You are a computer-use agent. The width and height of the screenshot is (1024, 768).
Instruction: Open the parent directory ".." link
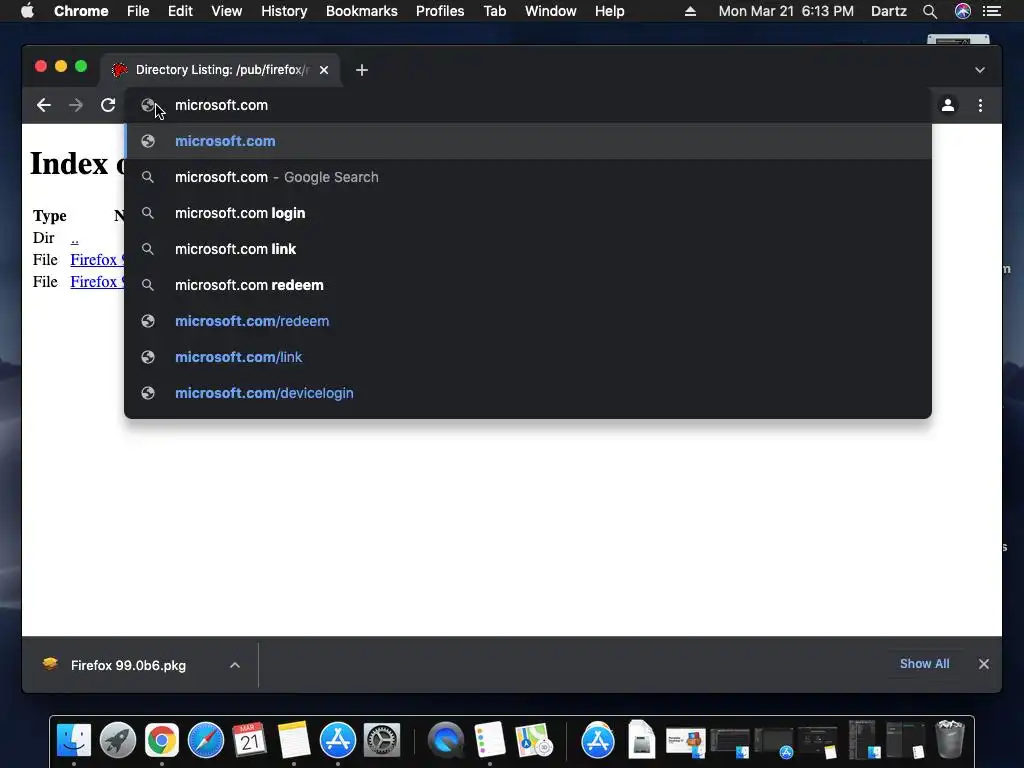pyautogui.click(x=74, y=238)
